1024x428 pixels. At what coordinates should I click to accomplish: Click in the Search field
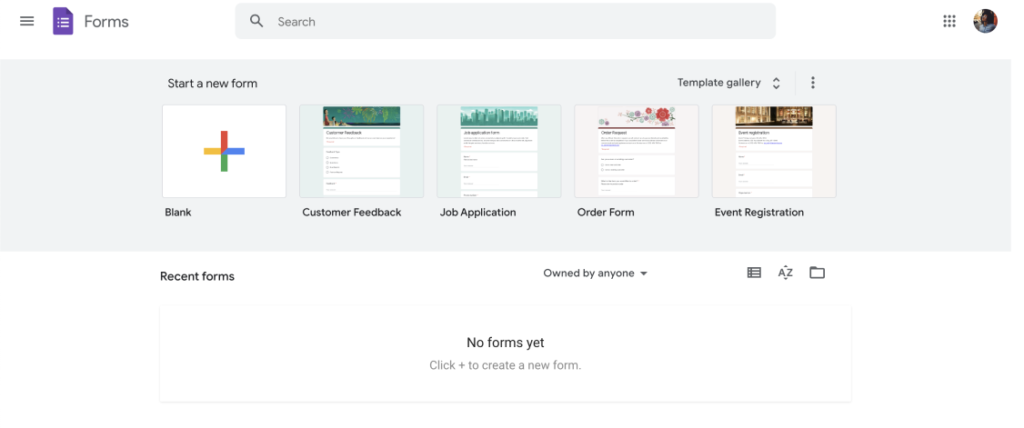[505, 21]
